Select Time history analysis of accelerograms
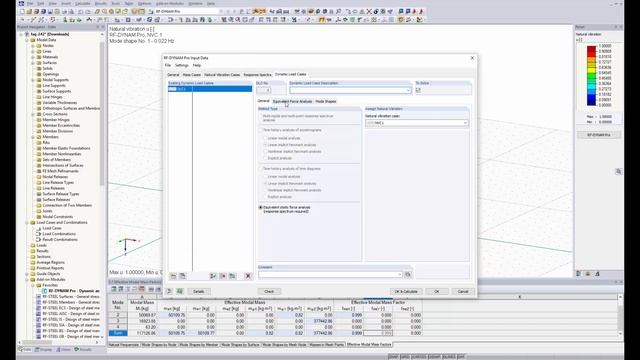Screen dimensions: 640x360 [x=260, y=130]
